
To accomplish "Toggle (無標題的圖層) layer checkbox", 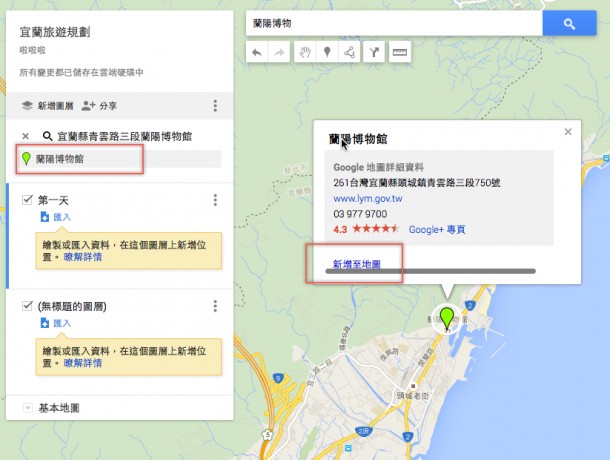I will pyautogui.click(x=27, y=305).
